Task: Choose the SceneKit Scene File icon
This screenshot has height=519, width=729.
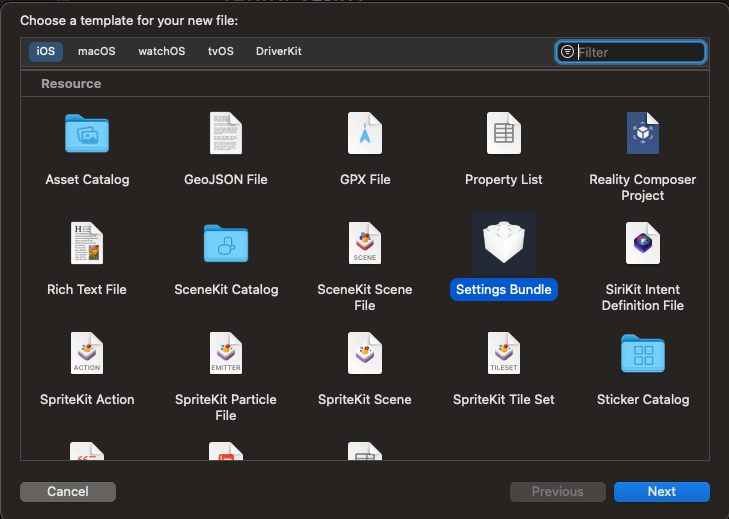Action: [365, 243]
